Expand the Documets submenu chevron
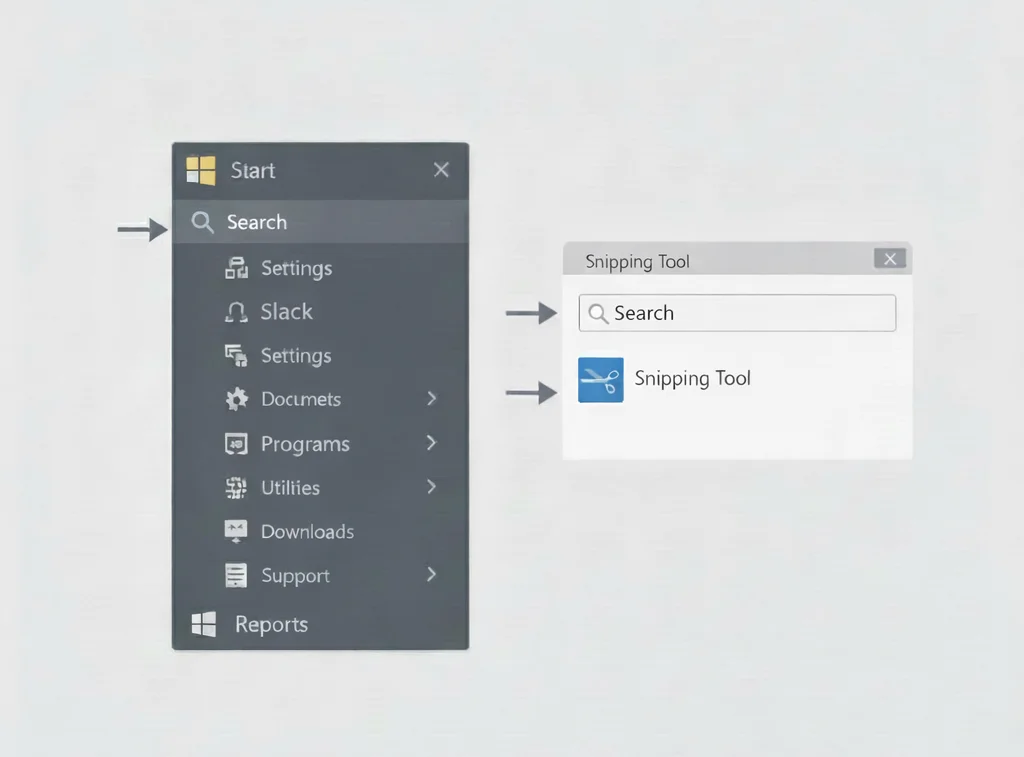The image size is (1024, 757). (x=431, y=399)
